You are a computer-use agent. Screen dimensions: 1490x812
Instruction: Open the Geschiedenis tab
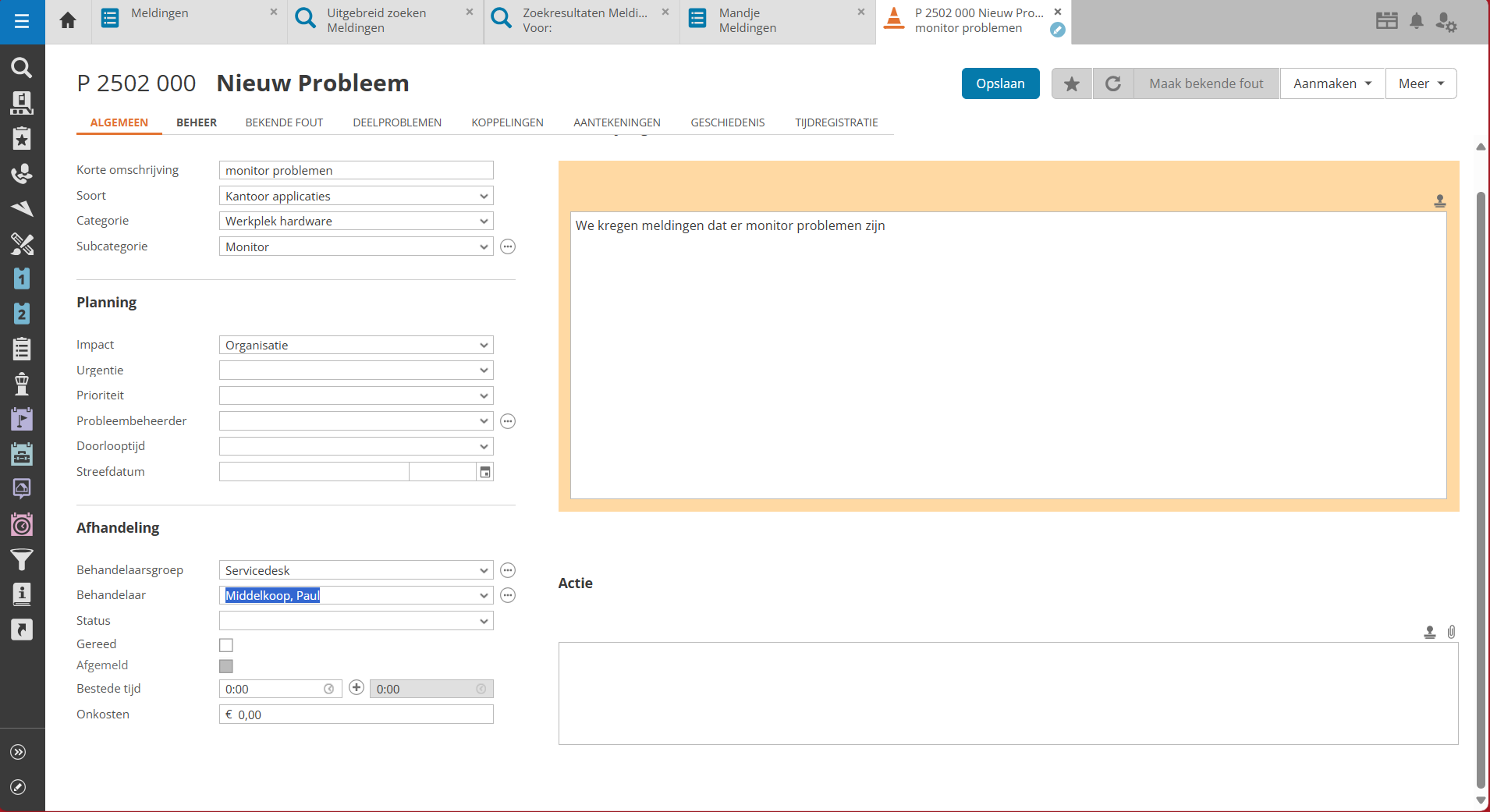[727, 122]
